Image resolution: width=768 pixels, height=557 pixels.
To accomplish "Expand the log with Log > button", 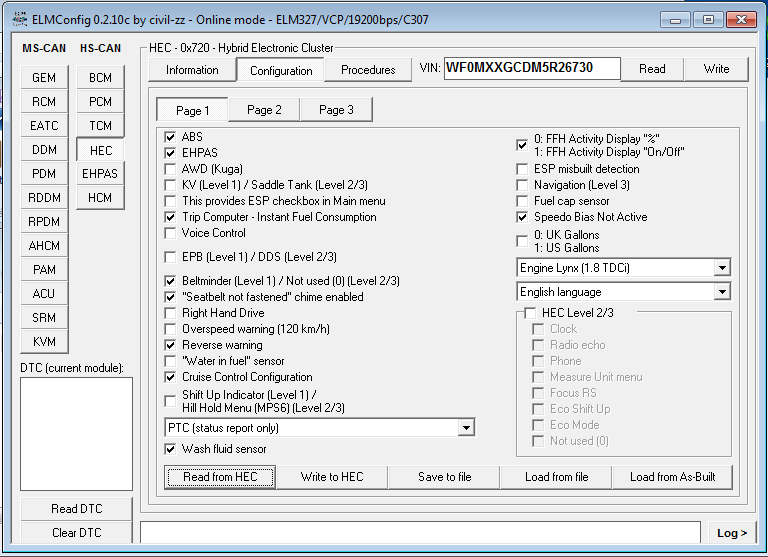I will coord(732,533).
